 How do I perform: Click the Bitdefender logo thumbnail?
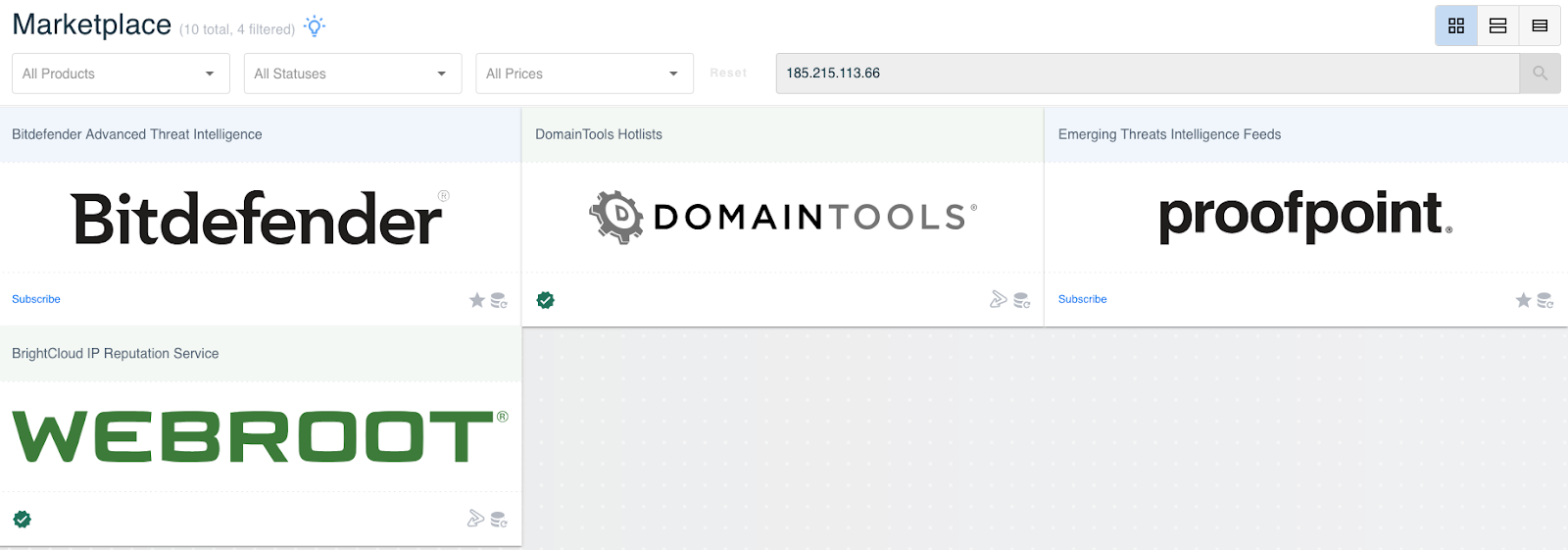point(260,218)
